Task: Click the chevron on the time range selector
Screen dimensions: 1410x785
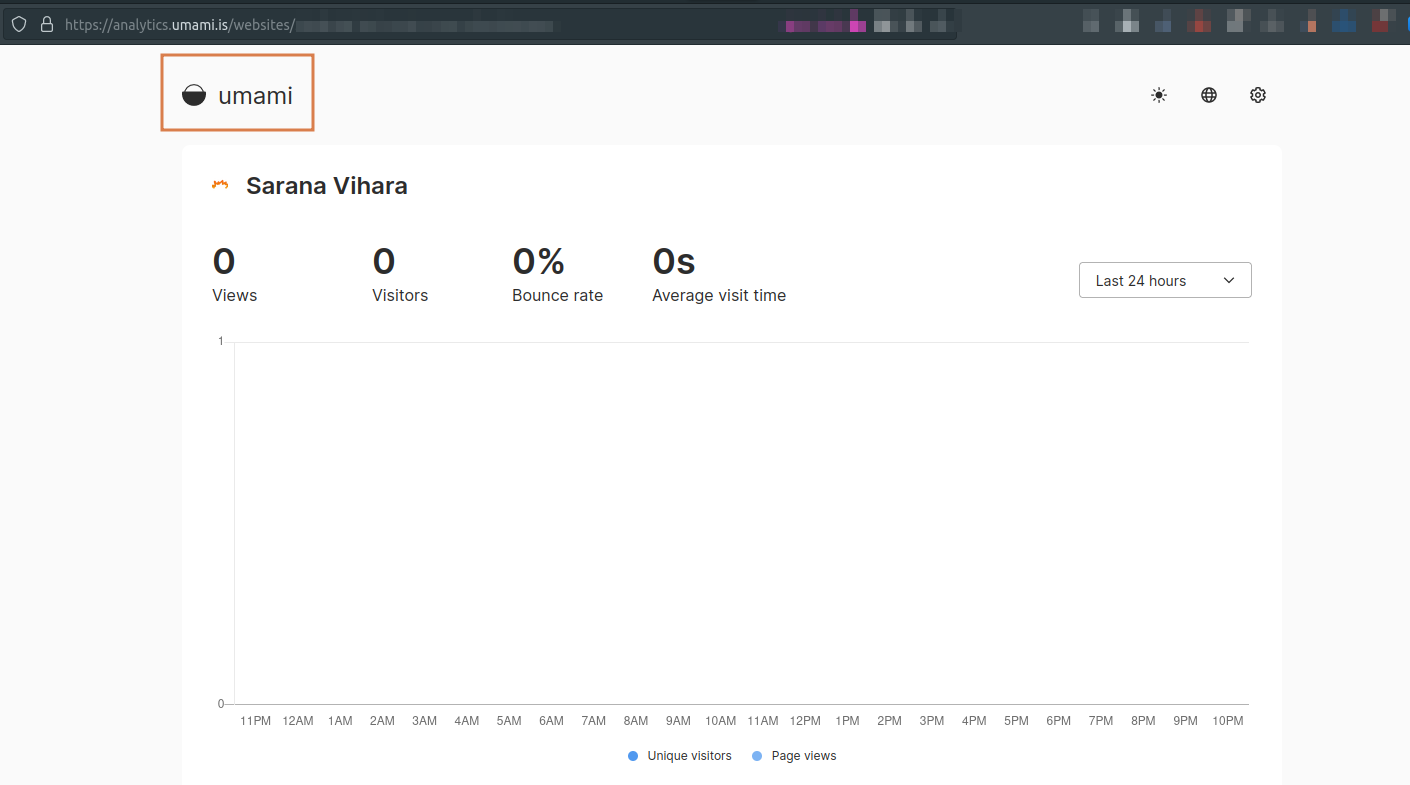Action: click(1228, 280)
